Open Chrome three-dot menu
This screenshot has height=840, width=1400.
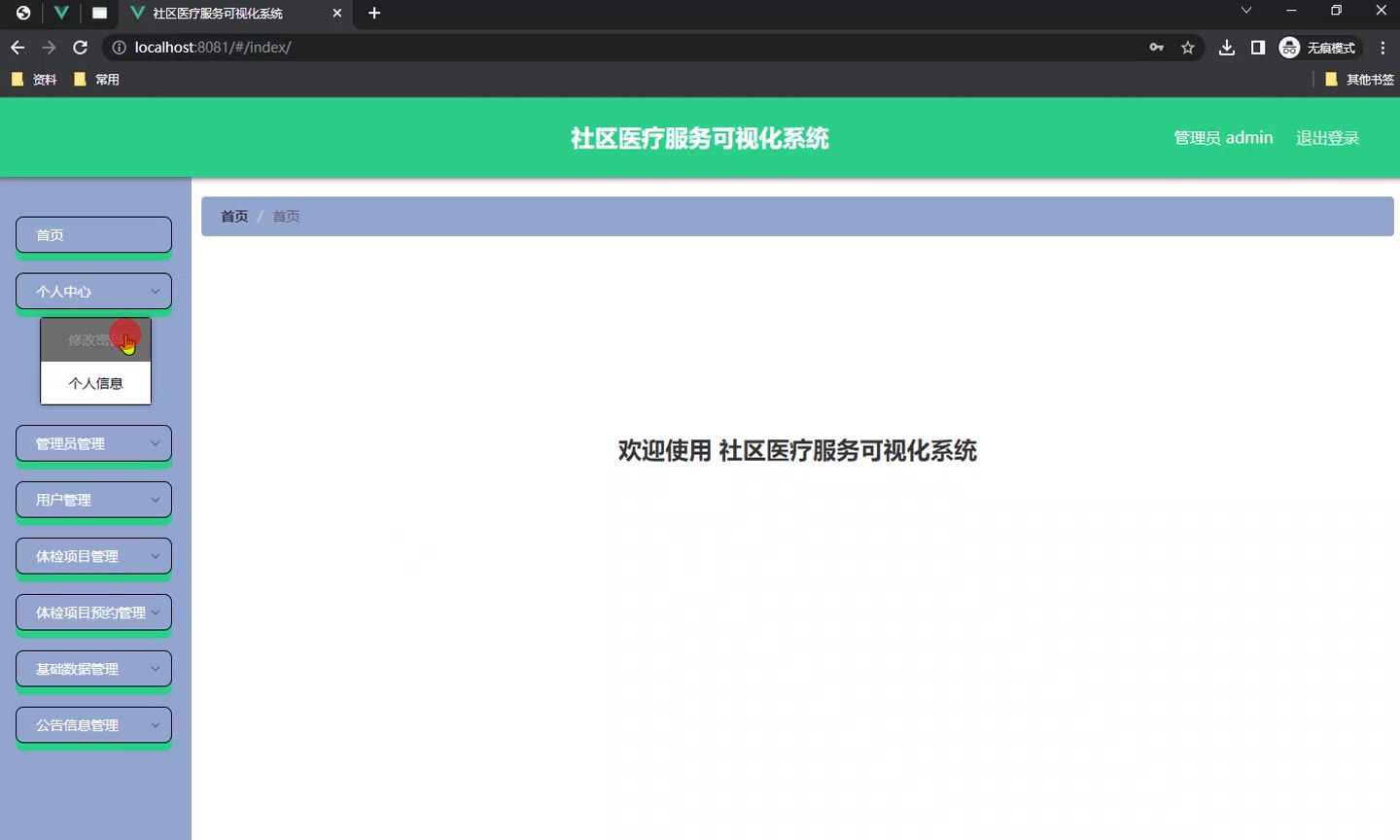pos(1382,48)
